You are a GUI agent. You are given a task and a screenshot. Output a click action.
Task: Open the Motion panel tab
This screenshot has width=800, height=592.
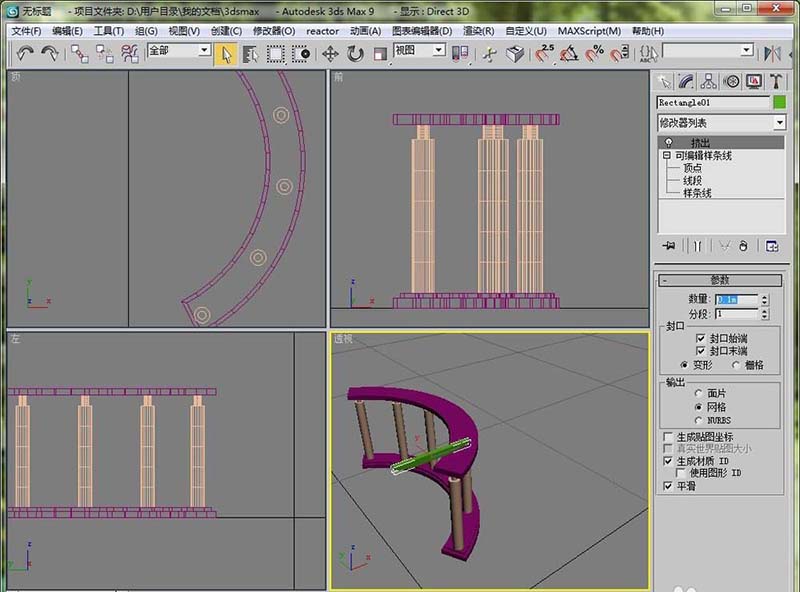(732, 82)
